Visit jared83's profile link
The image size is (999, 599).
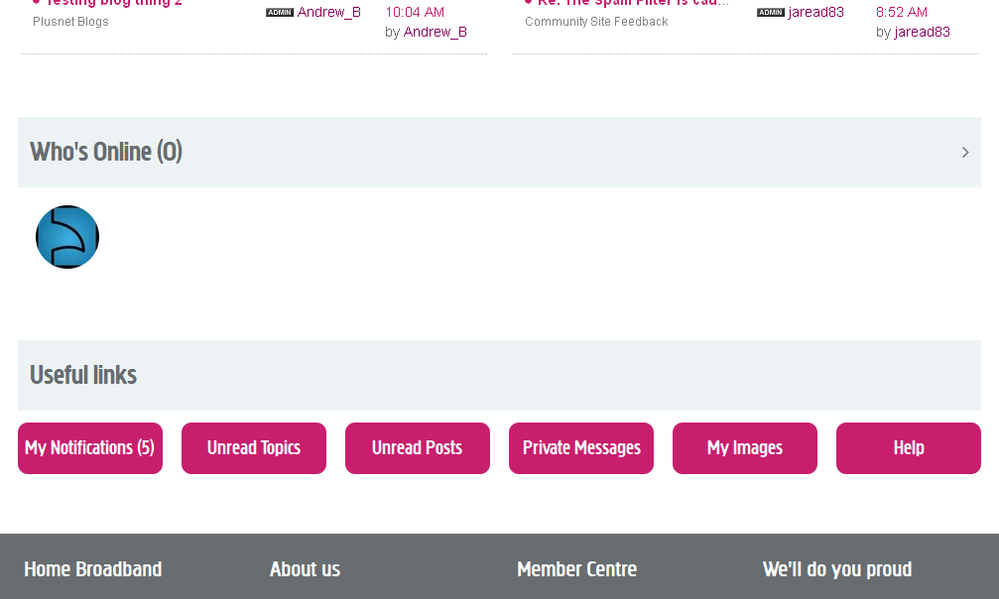click(921, 31)
